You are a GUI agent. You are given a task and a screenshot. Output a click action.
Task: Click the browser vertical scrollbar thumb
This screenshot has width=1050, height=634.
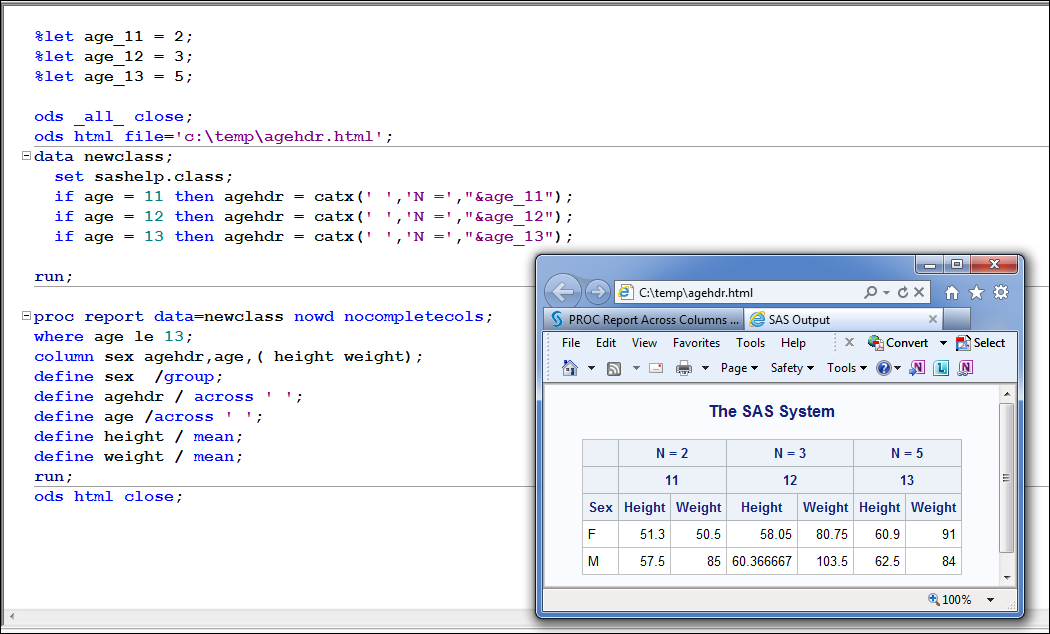click(x=1006, y=478)
